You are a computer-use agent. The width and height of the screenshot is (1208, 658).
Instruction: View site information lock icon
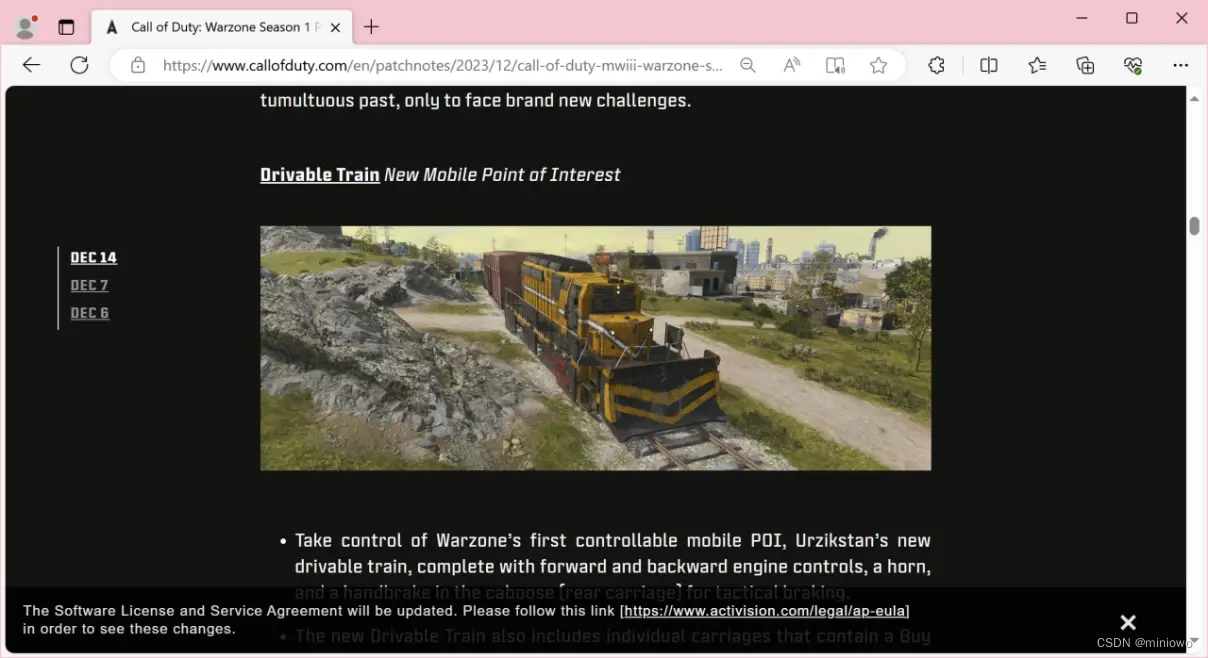click(x=138, y=65)
